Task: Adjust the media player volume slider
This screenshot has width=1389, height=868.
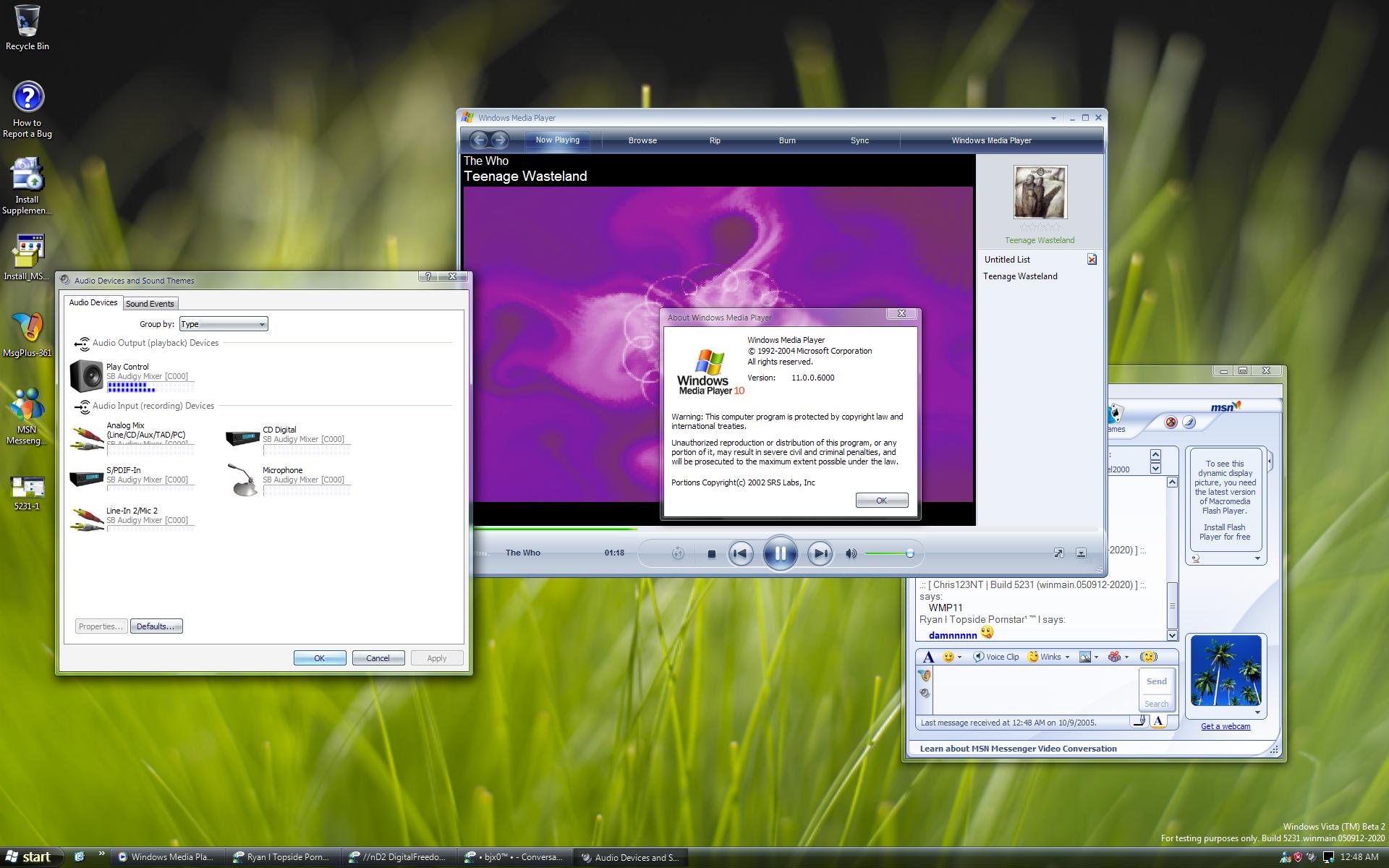Action: [x=909, y=554]
